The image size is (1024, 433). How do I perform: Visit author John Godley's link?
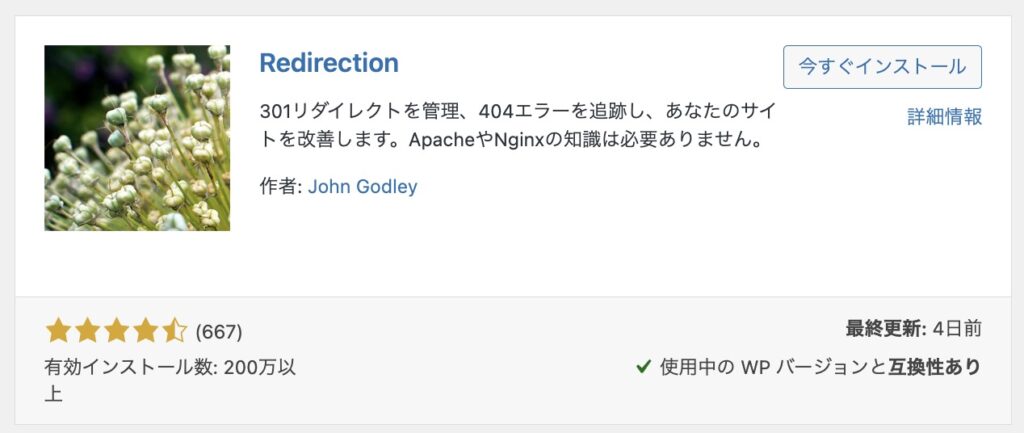coord(362,187)
